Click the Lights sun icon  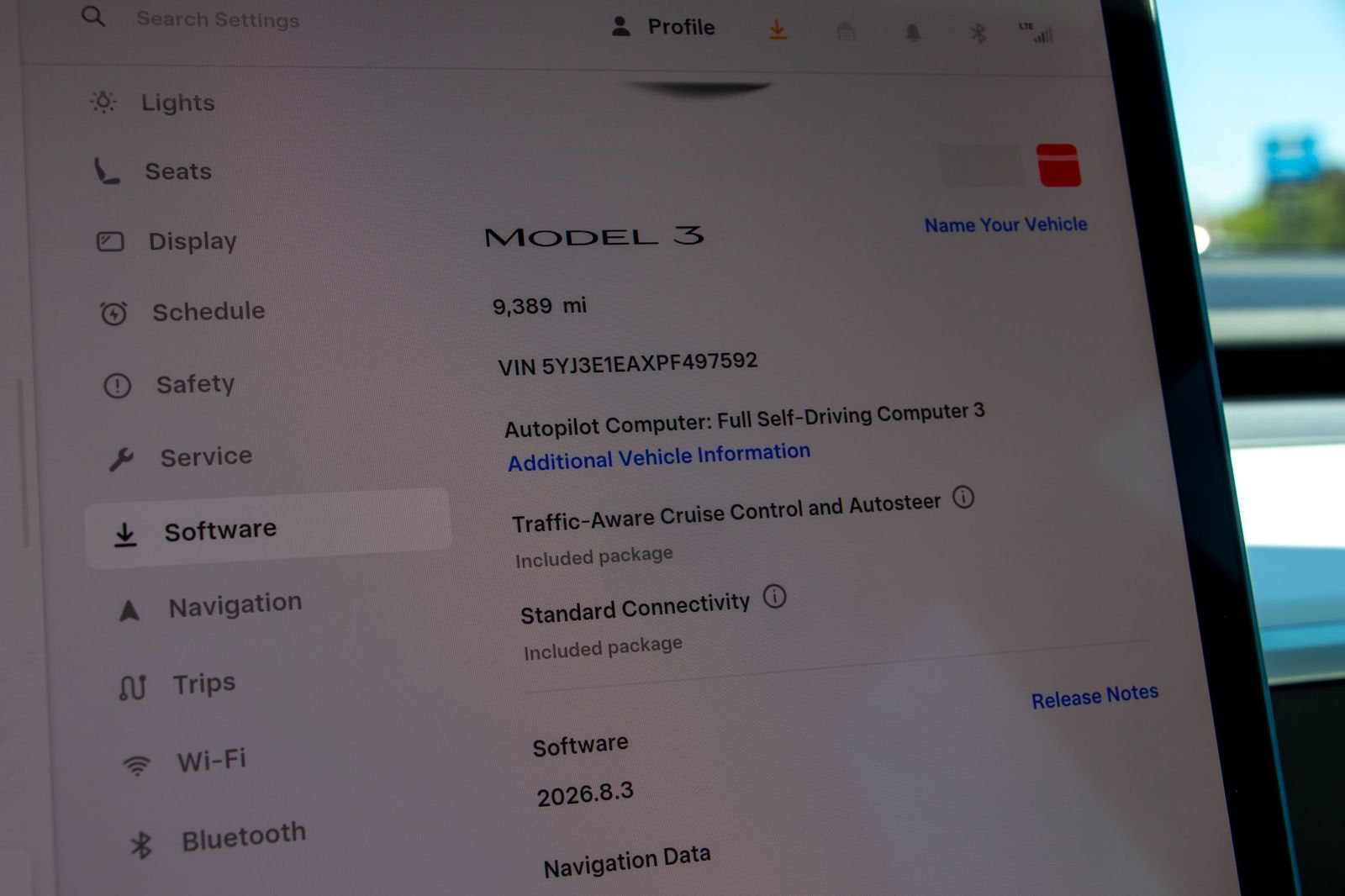pyautogui.click(x=103, y=102)
